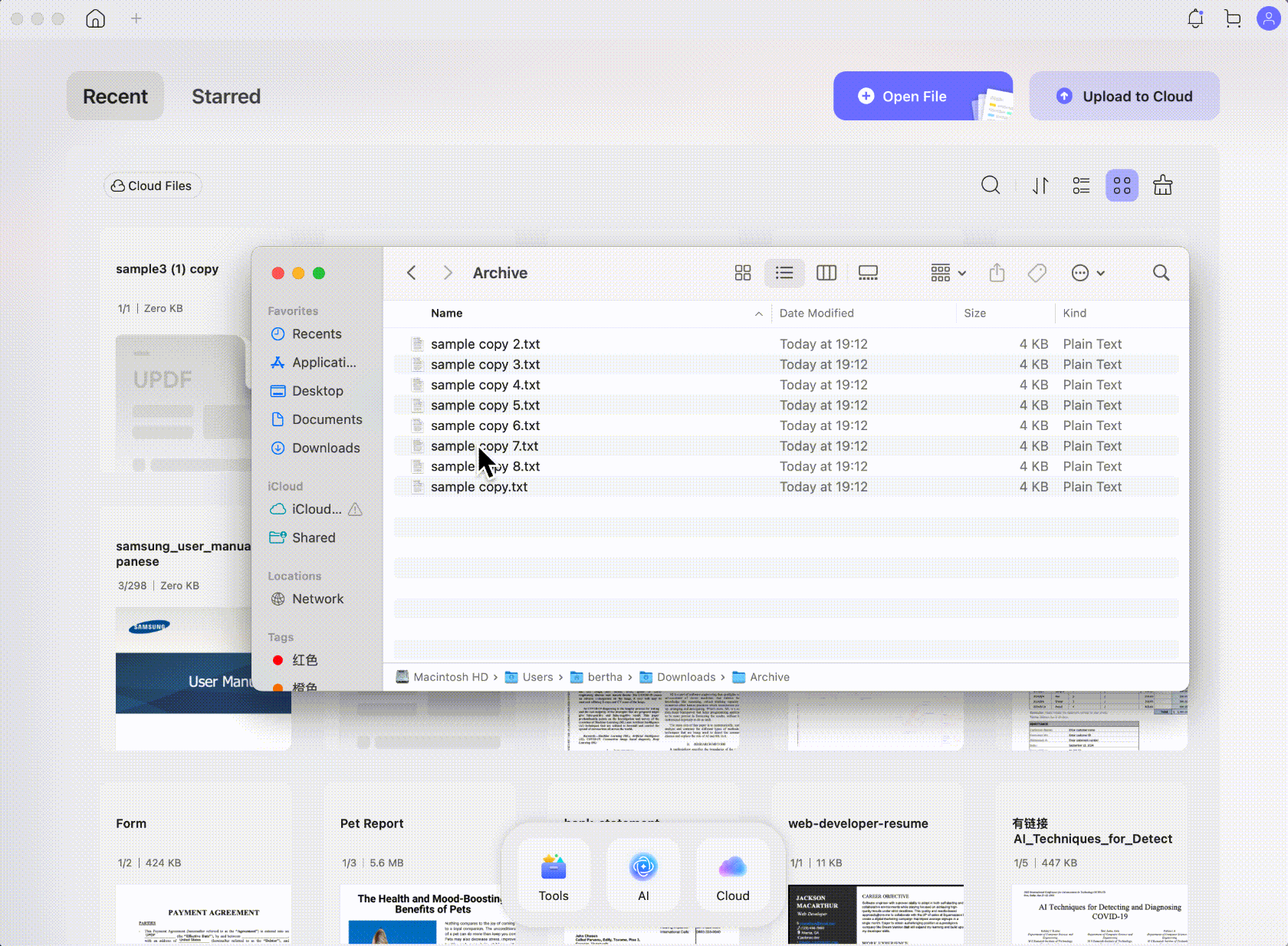Select sample copy 8.txt file

786,466
